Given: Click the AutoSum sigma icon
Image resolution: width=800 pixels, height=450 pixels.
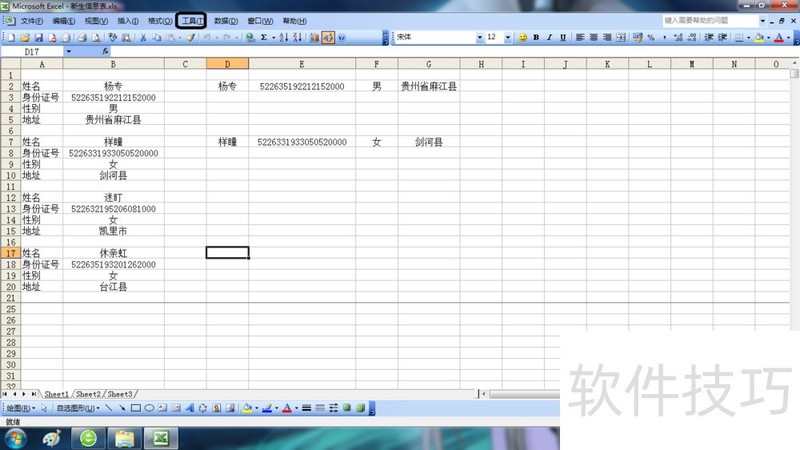Looking at the screenshot, I should [x=264, y=37].
